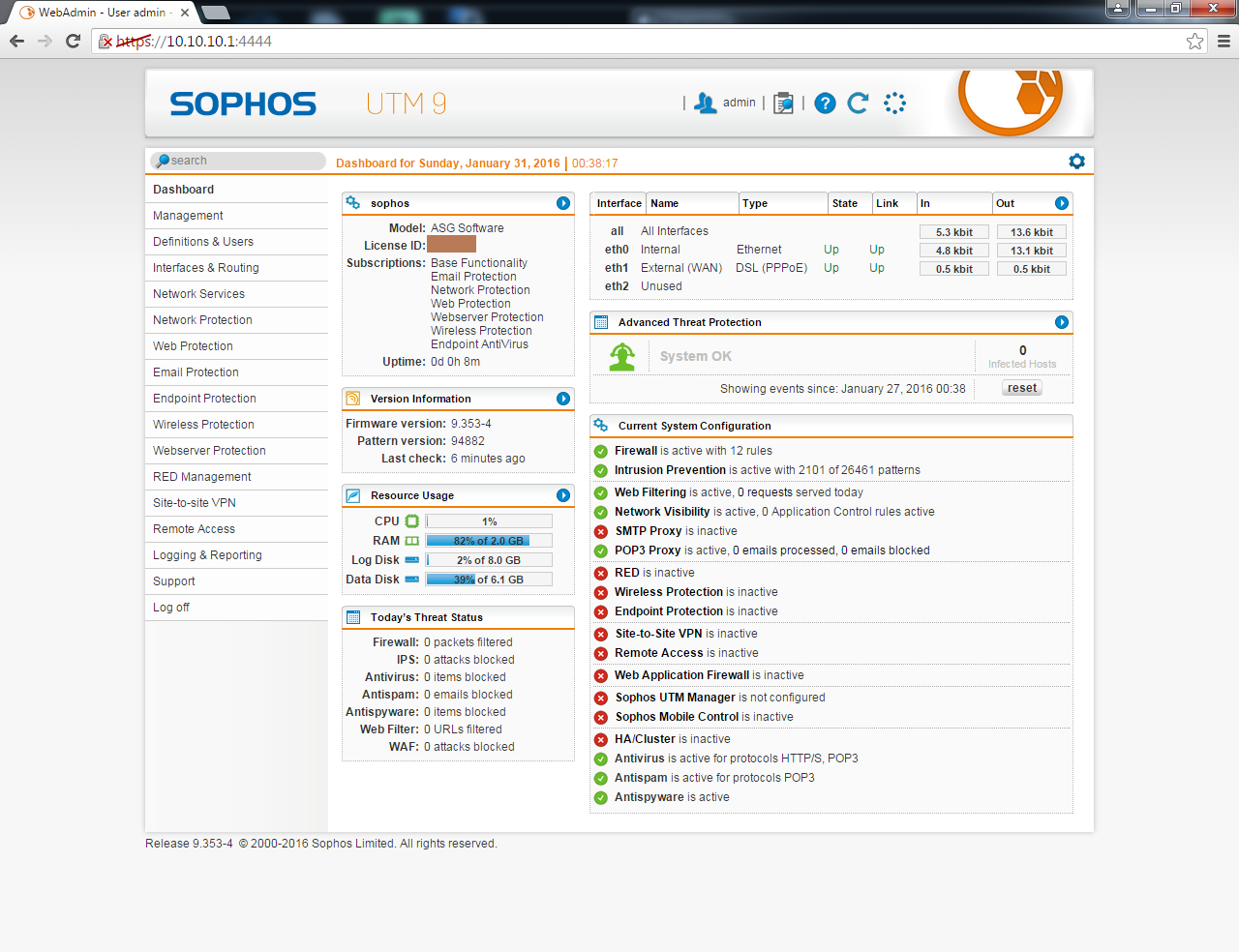
Task: Open the clipboard notes icon in header
Action: pyautogui.click(x=783, y=104)
